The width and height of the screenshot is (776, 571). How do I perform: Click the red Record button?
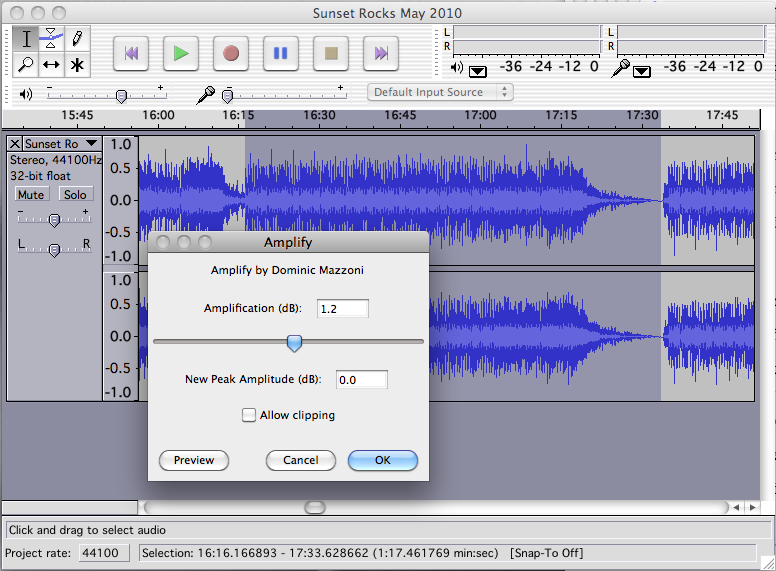click(x=231, y=53)
